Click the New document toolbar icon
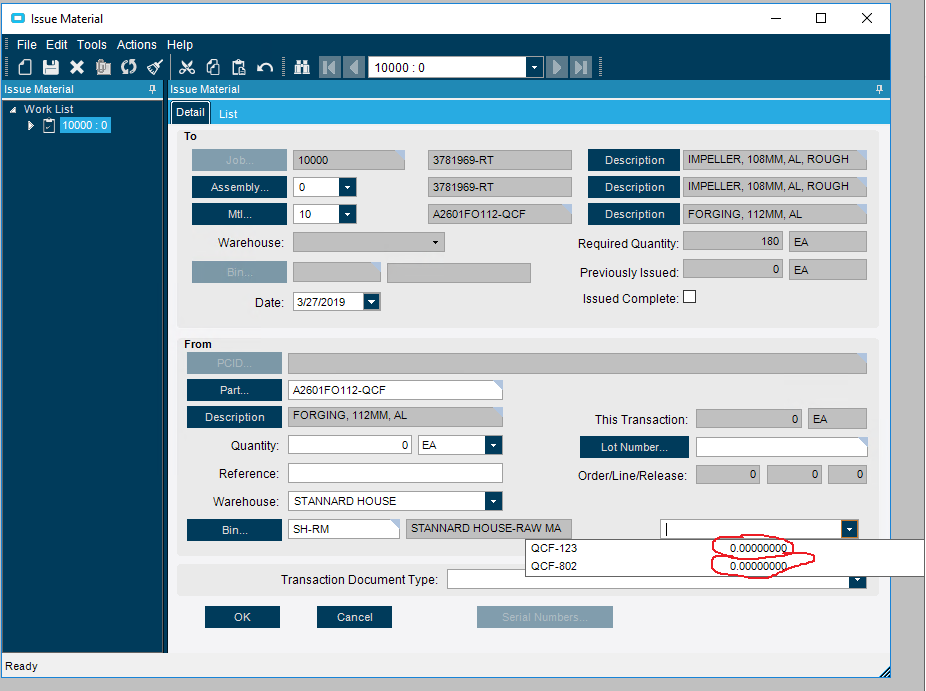The image size is (926, 691). pos(24,68)
